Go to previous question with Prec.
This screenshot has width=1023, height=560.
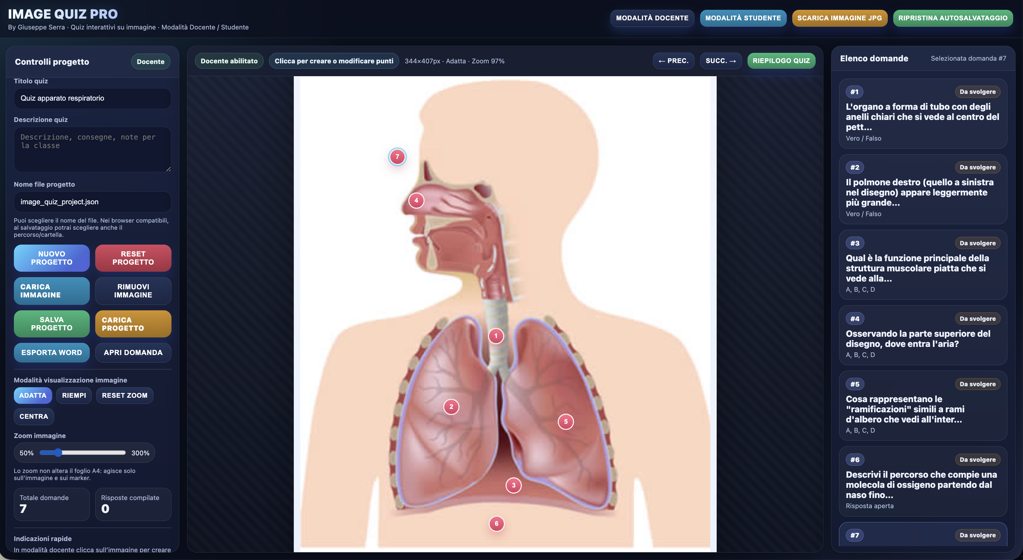point(673,61)
